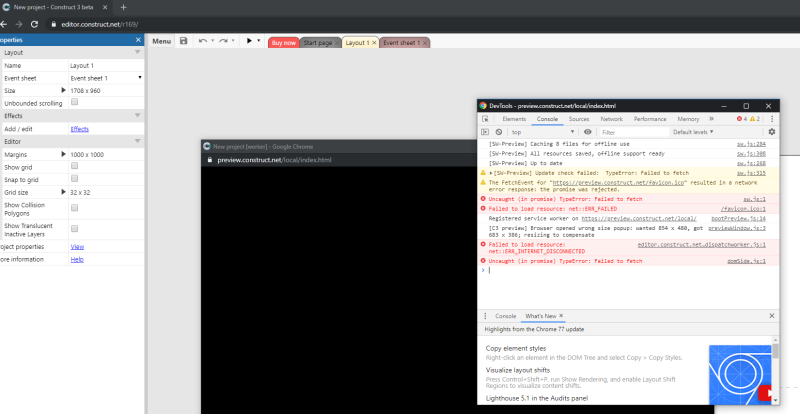800x414 pixels.
Task: Open DevTools three-dot customize menu
Action: click(772, 119)
